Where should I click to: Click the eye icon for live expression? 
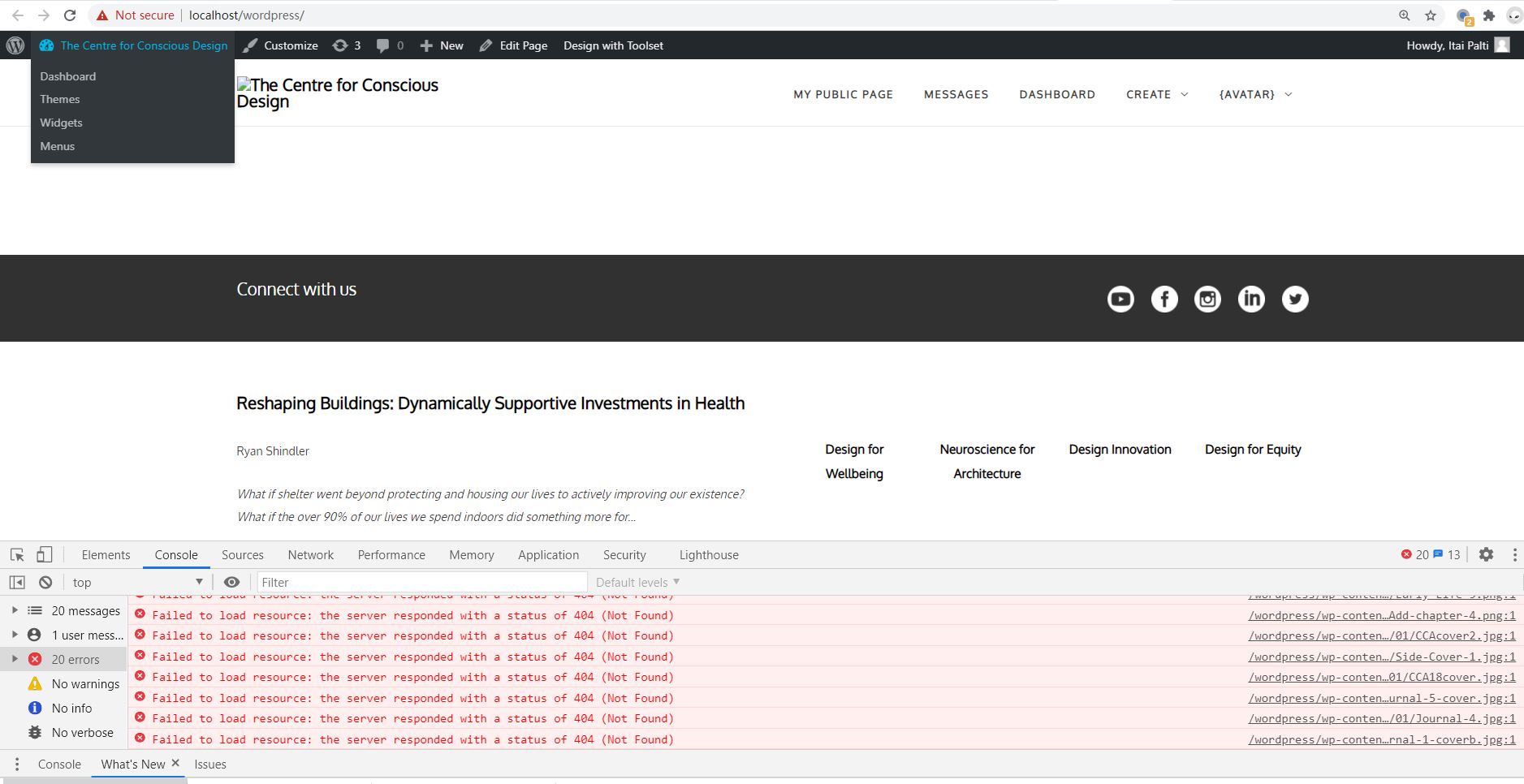[x=231, y=583]
